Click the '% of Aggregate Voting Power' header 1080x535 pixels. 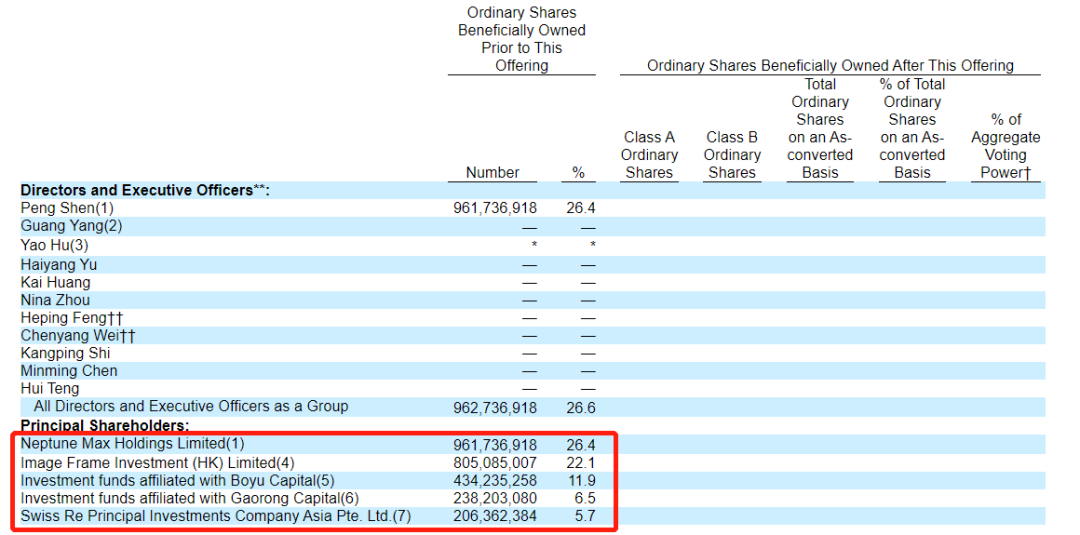[1005, 146]
